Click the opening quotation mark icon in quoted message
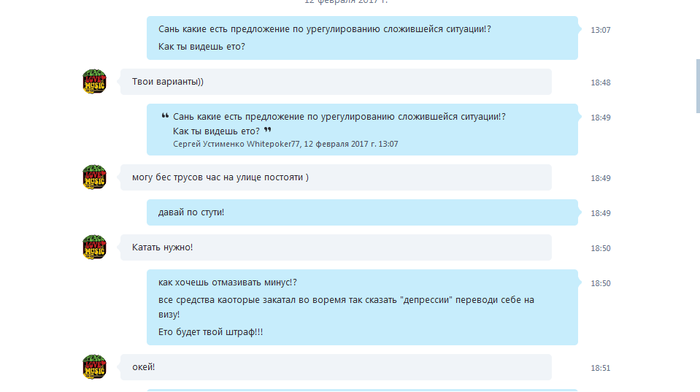Viewport: 700px width, 392px height. (165, 116)
